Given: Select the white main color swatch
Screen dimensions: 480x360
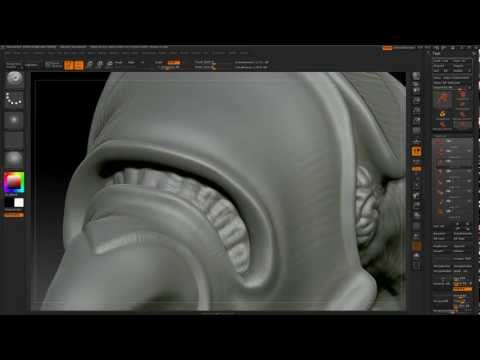Looking at the screenshot, I should (19, 202).
